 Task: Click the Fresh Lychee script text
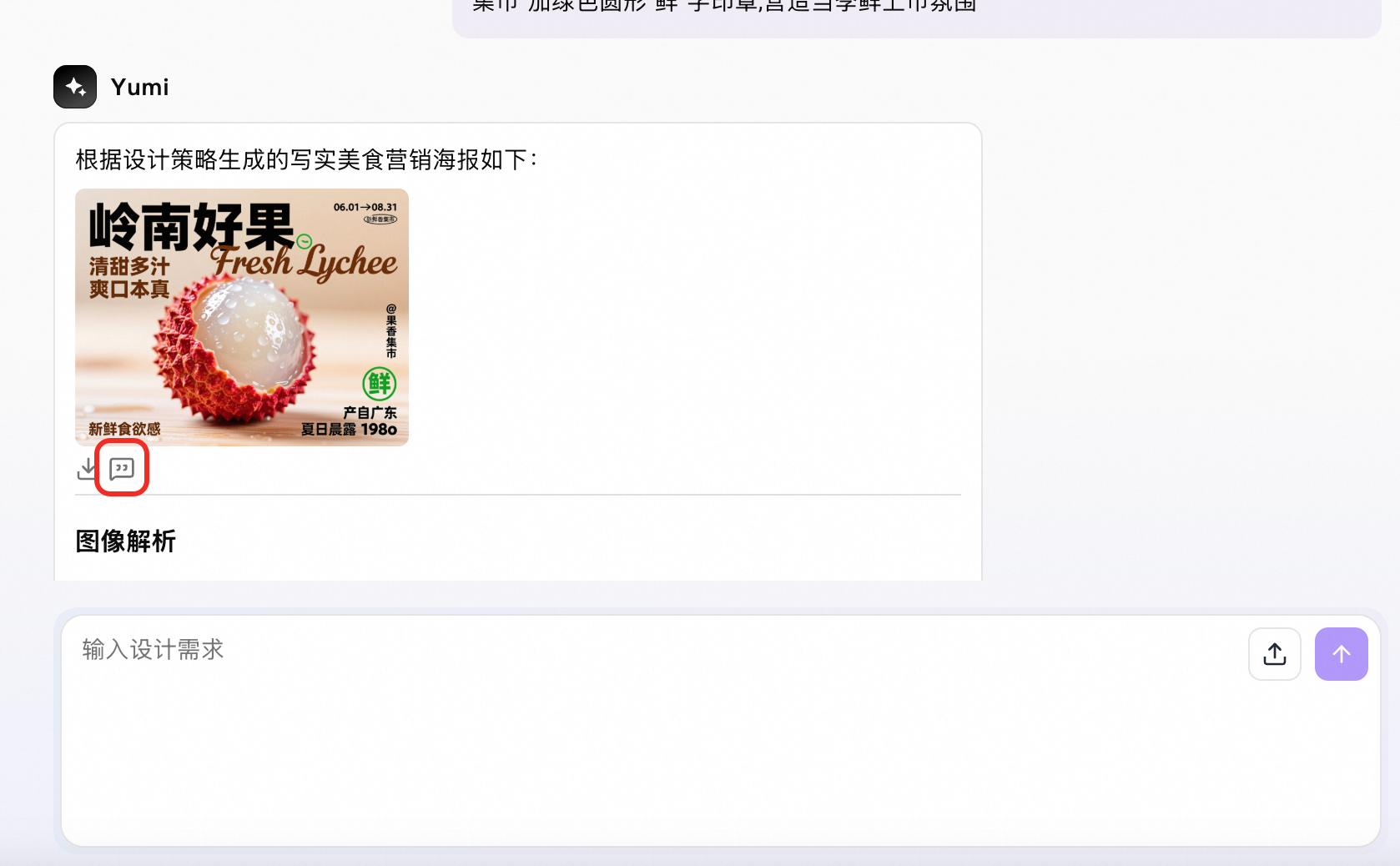coord(305,262)
